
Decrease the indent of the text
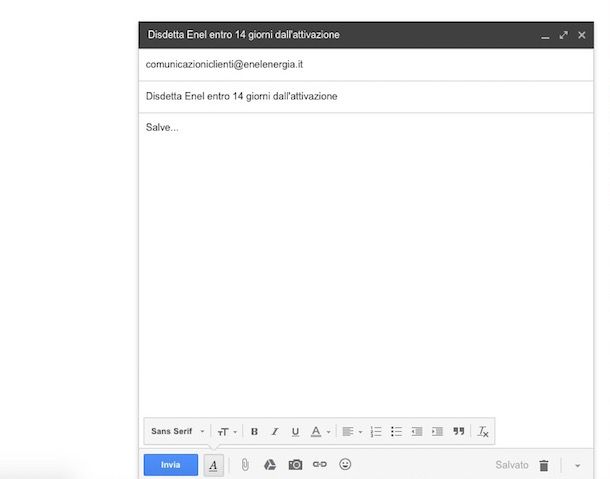point(417,432)
